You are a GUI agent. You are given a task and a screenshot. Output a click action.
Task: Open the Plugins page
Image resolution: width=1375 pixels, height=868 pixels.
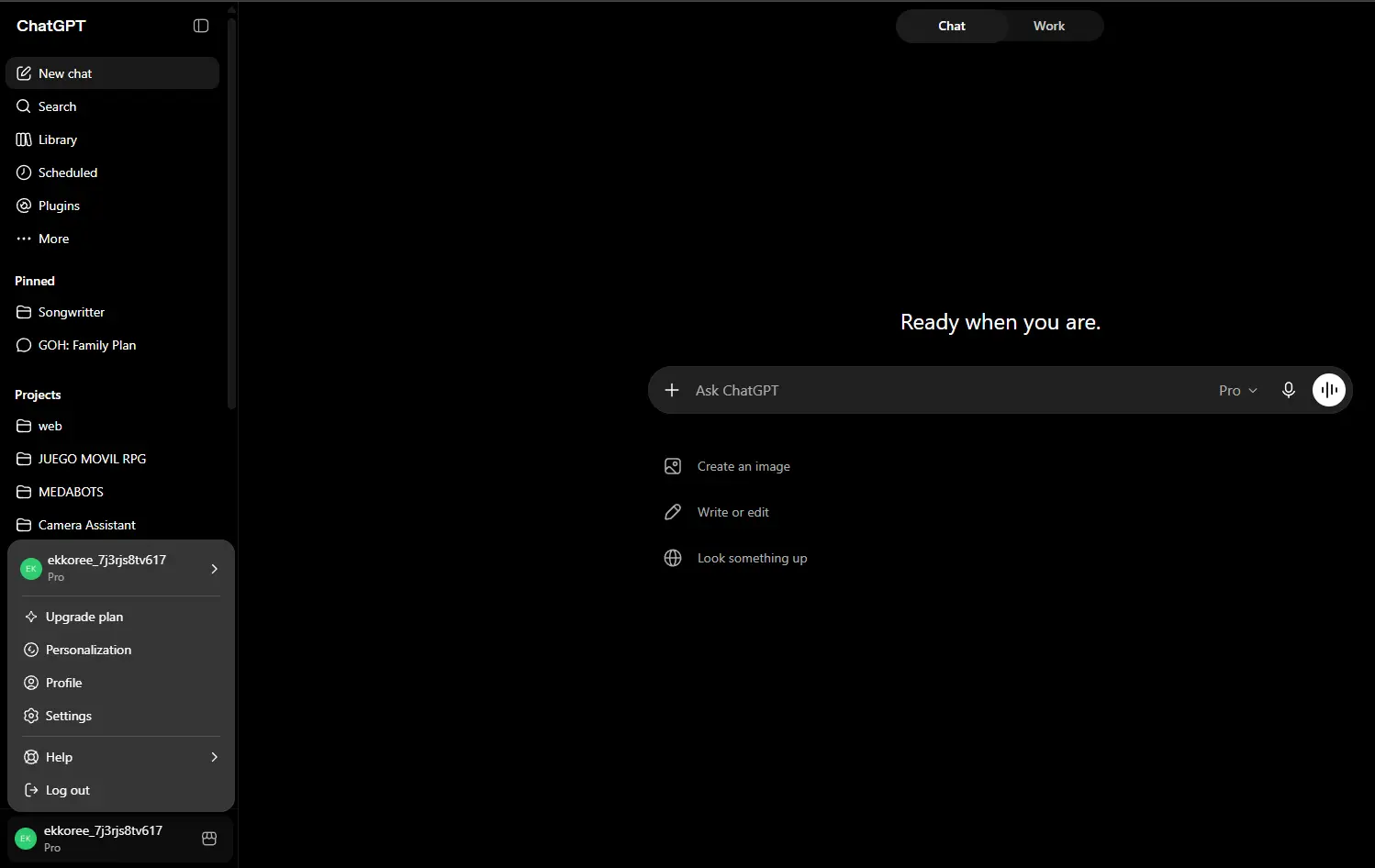coord(112,206)
